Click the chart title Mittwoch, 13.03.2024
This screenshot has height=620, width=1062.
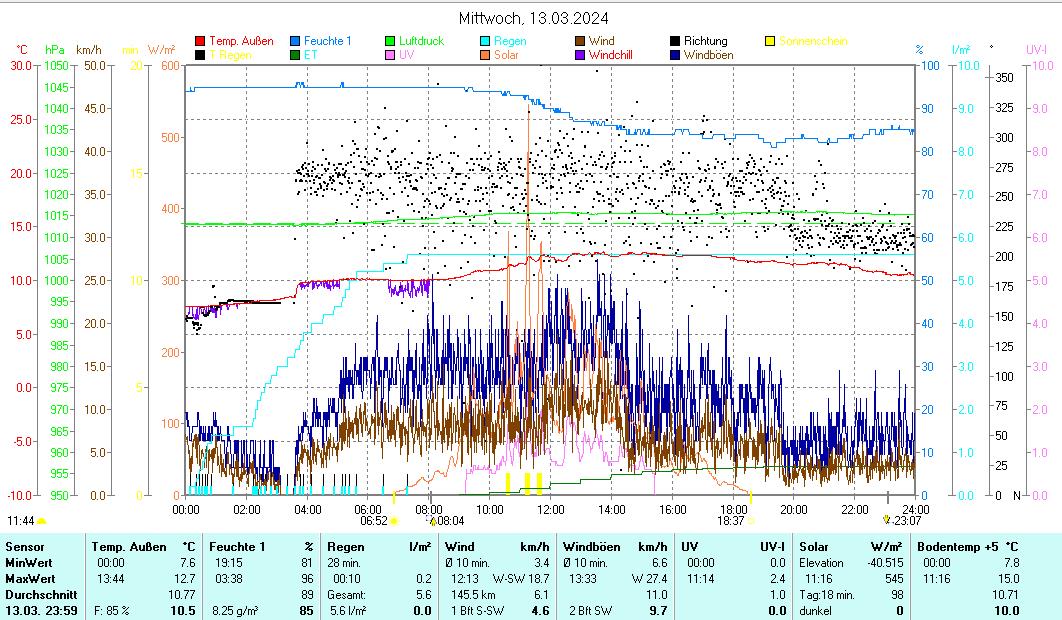point(533,18)
